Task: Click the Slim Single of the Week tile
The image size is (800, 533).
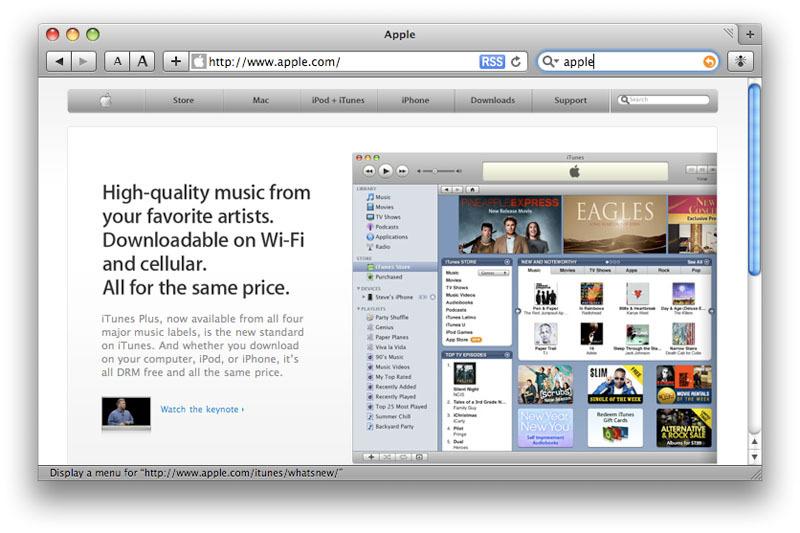Action: coord(615,384)
